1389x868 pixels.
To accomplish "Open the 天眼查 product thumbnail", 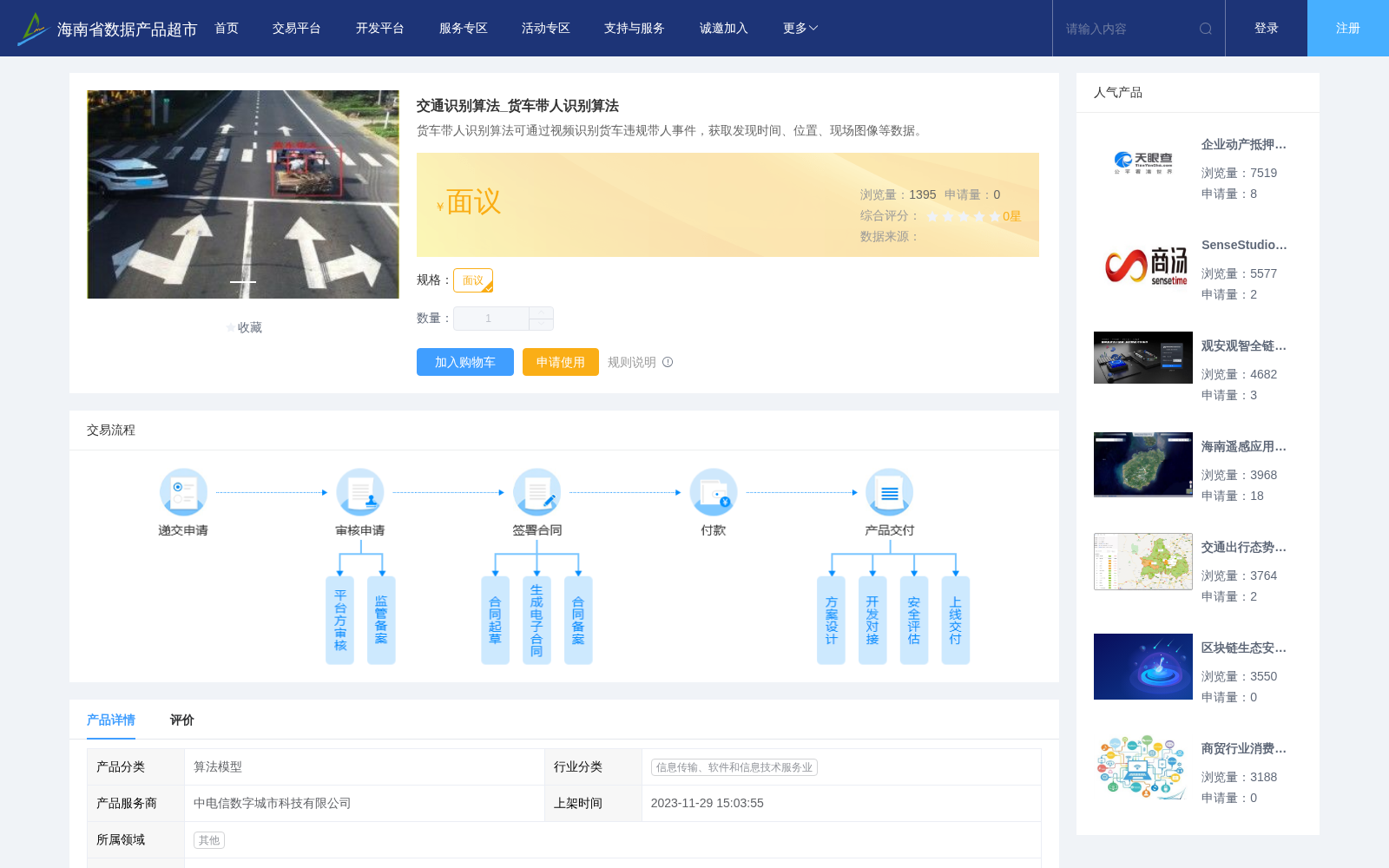I will 1143,163.
